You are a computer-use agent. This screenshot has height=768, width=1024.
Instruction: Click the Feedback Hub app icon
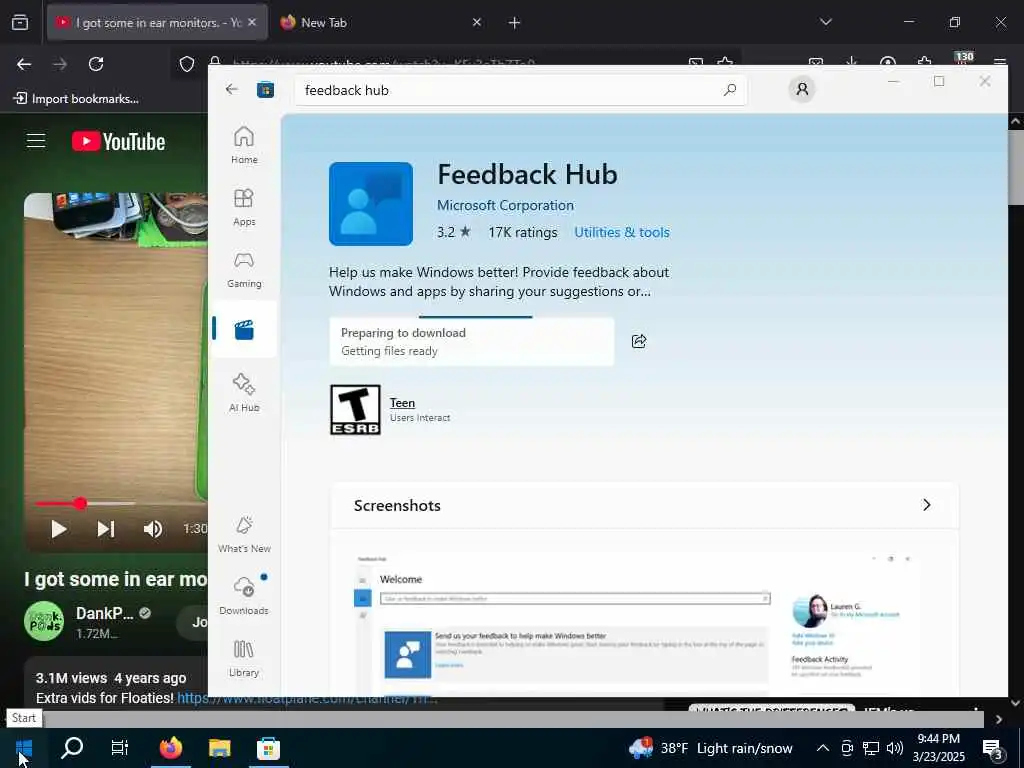[x=371, y=204]
